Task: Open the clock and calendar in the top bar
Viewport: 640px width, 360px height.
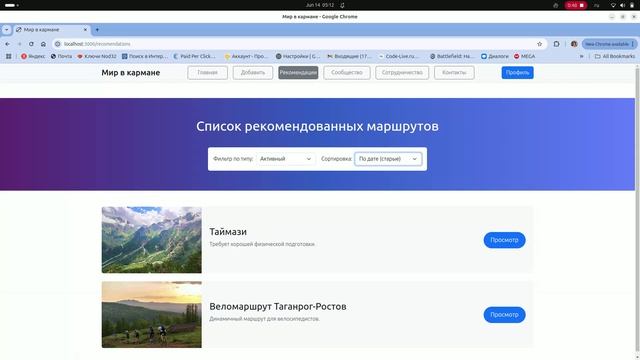Action: click(x=320, y=5)
